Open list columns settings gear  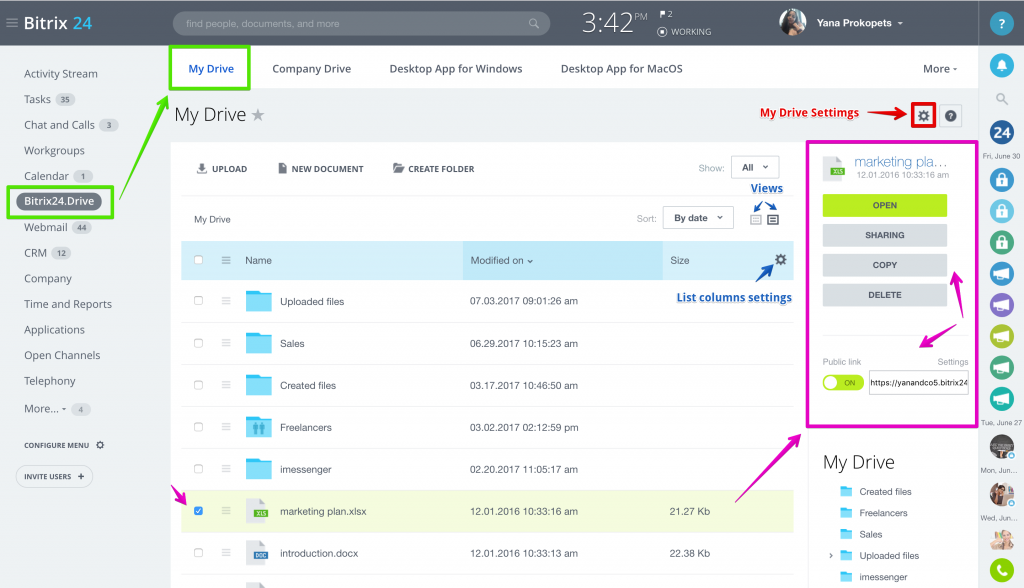click(780, 259)
